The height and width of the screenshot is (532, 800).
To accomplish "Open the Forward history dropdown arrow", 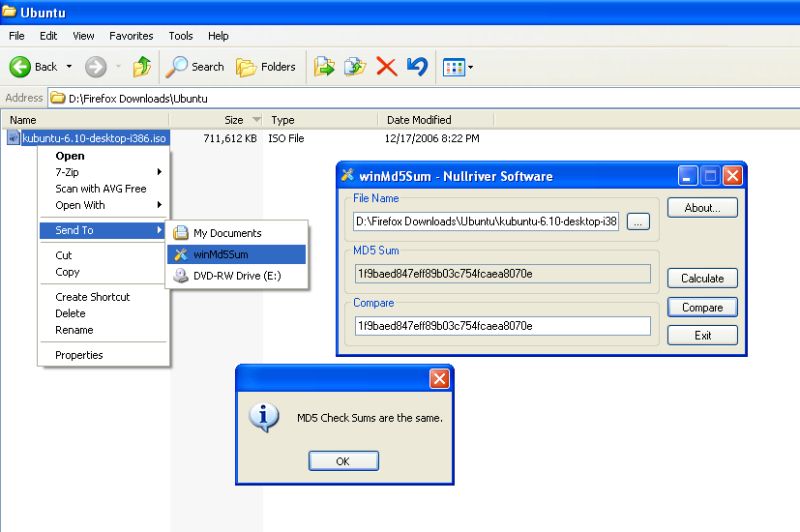I will coord(118,67).
